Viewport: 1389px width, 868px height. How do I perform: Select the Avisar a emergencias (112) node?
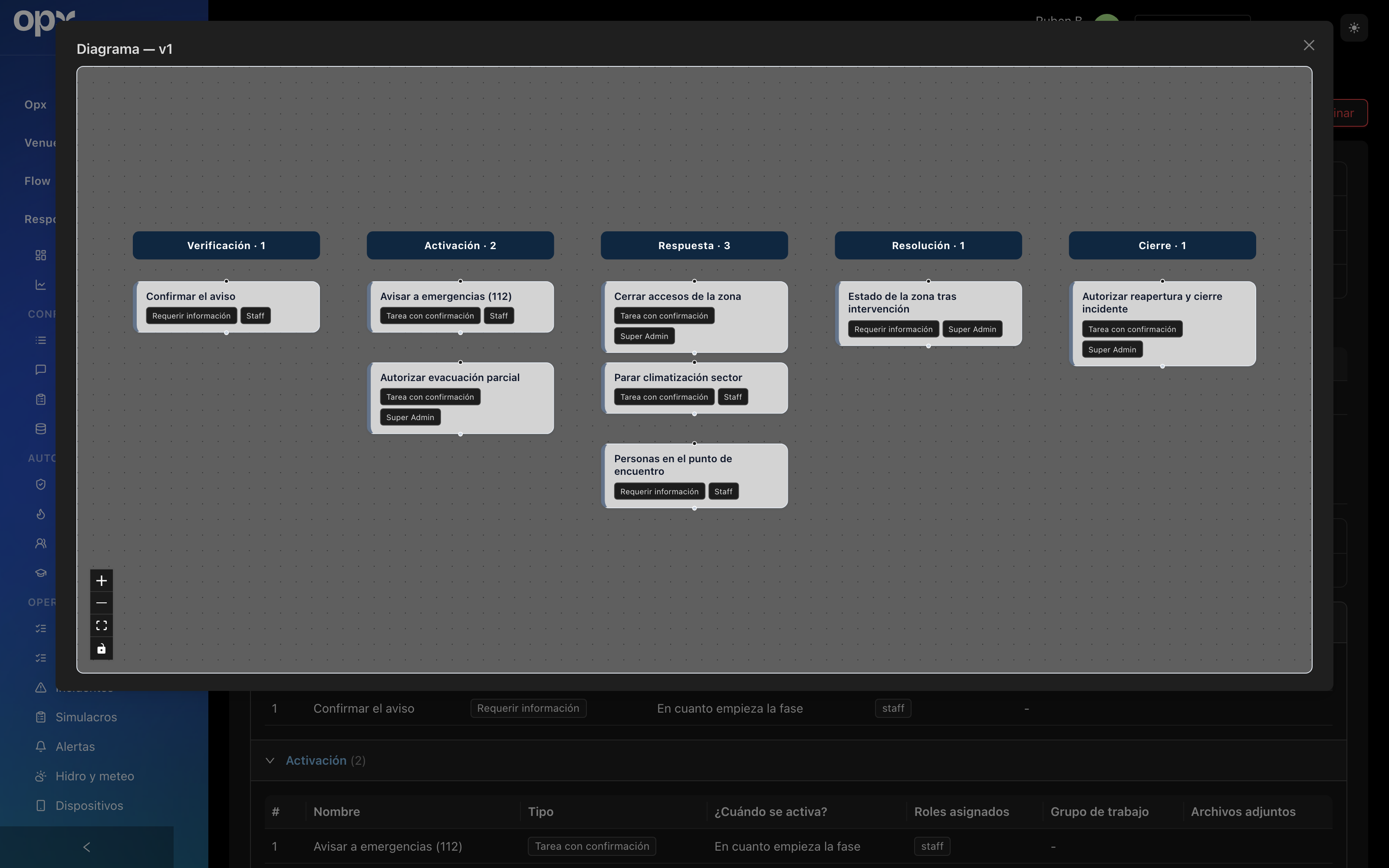pos(460,306)
